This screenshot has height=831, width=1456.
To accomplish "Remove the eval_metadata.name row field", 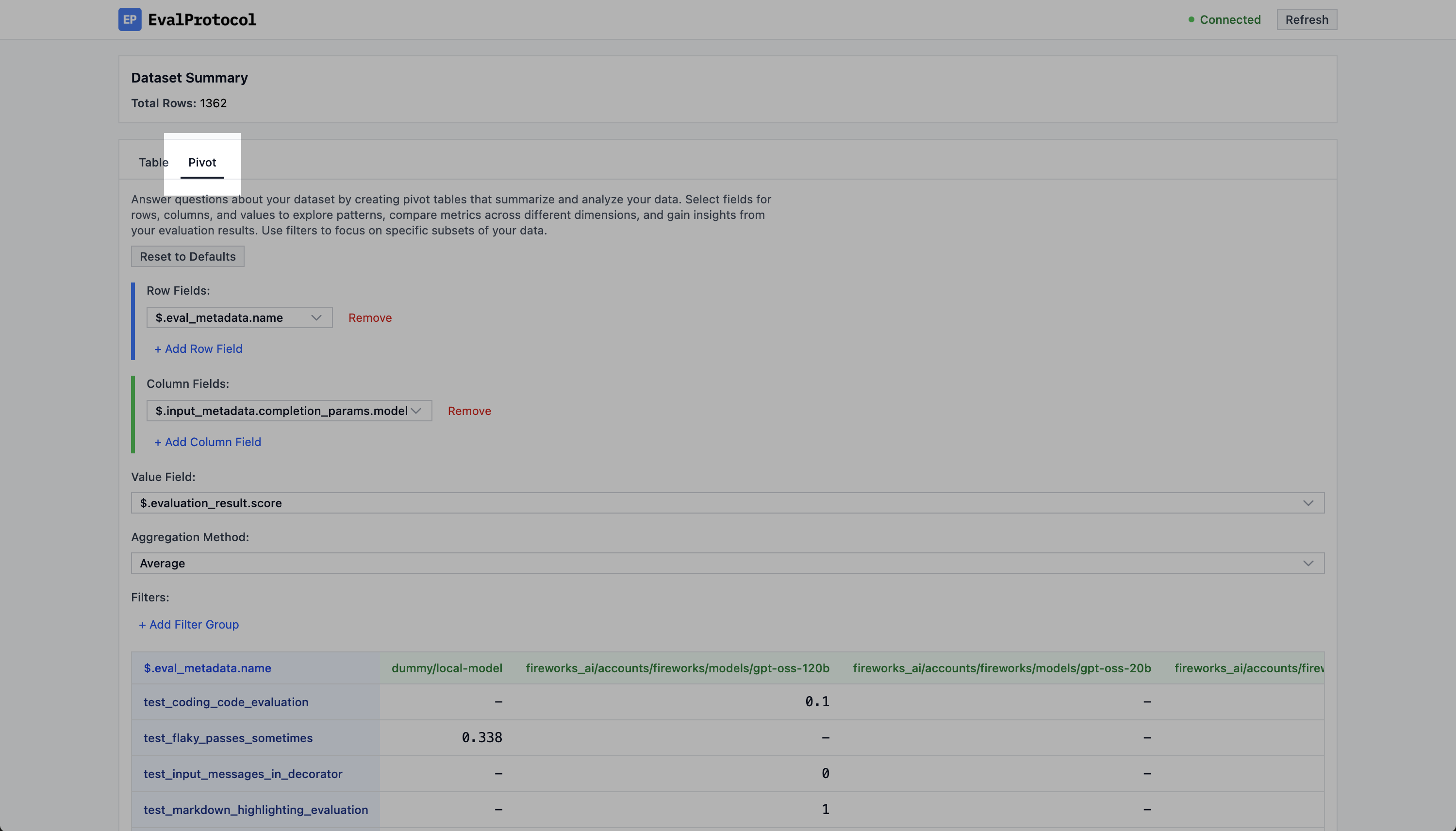I will pos(370,317).
